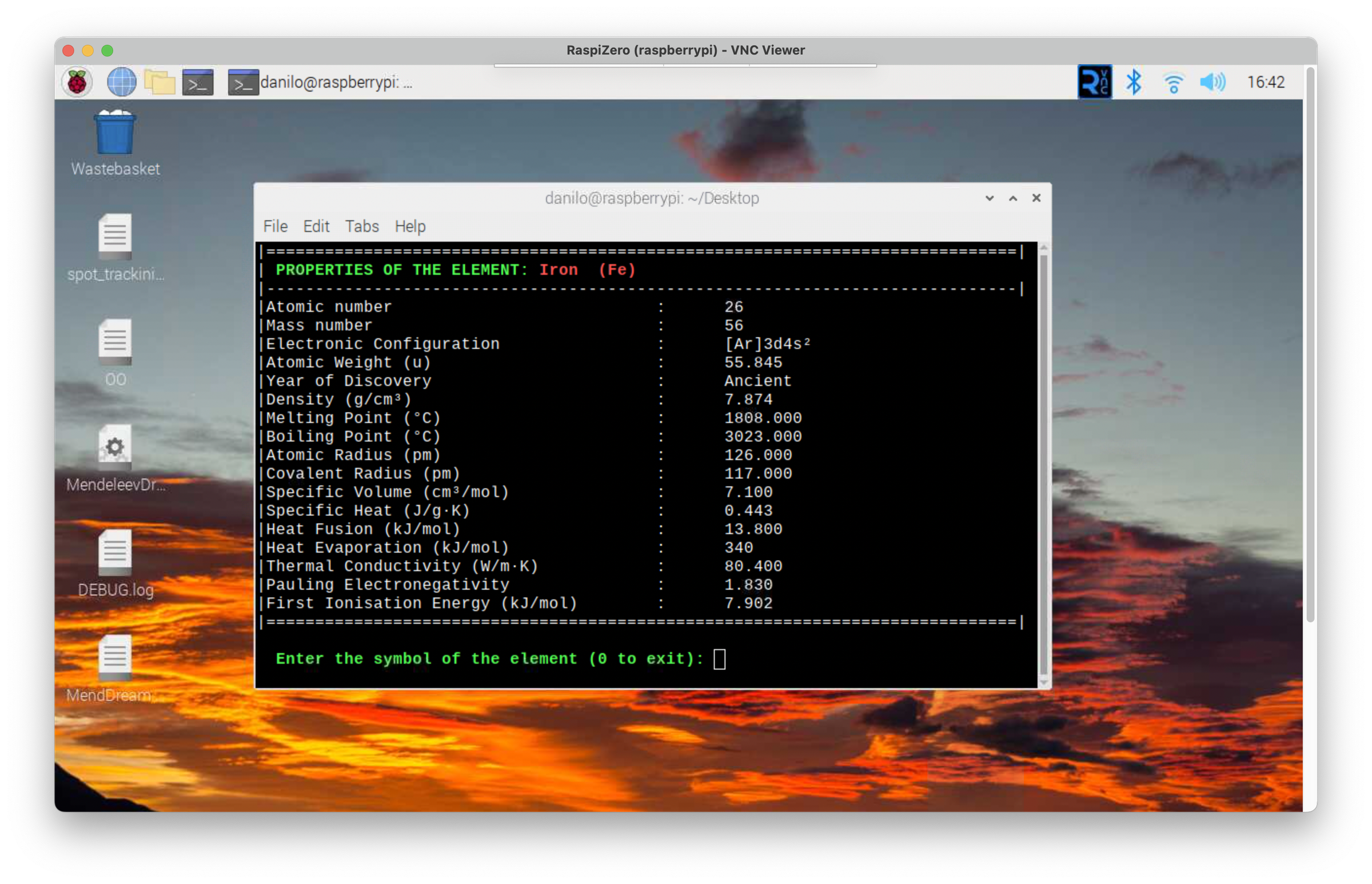Open the File Manager folder icon
The image size is (1372, 884).
(159, 82)
